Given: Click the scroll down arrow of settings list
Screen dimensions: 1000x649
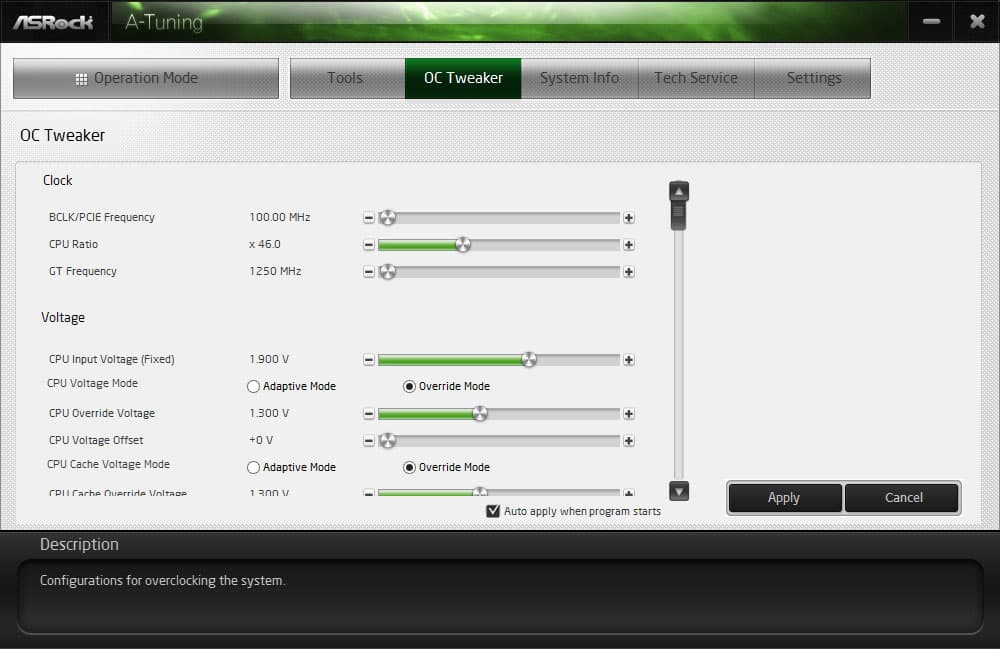Looking at the screenshot, I should [x=679, y=492].
